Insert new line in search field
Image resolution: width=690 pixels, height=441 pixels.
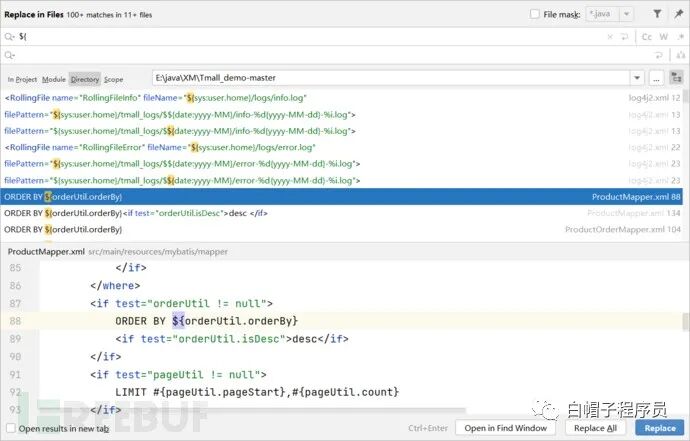pos(624,37)
